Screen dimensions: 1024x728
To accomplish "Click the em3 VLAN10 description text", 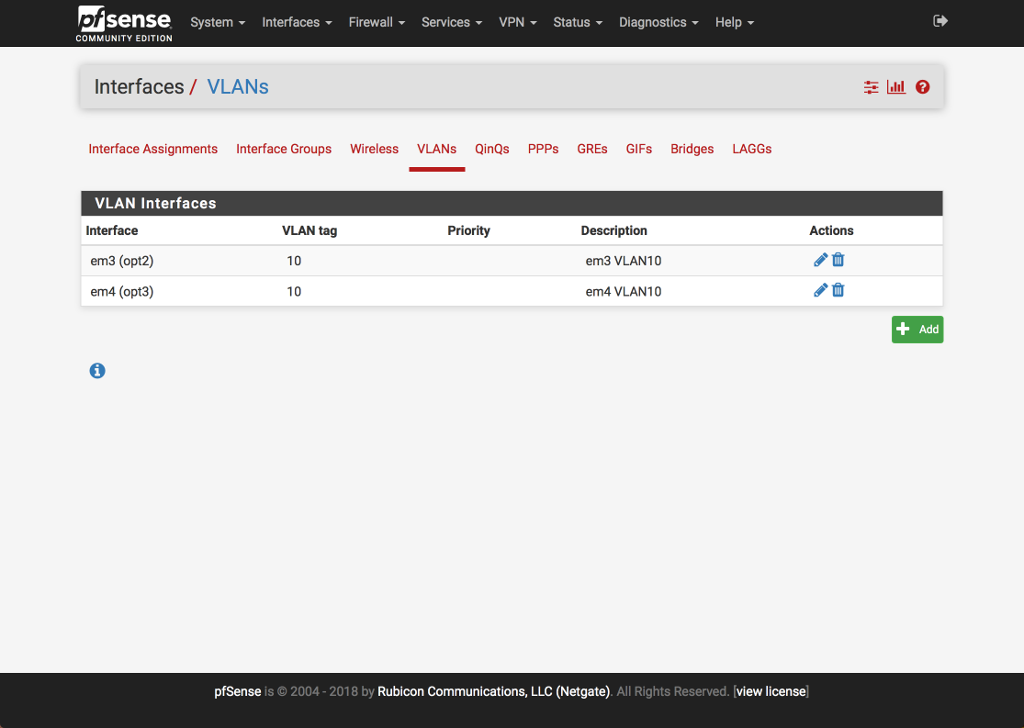I will (x=623, y=261).
